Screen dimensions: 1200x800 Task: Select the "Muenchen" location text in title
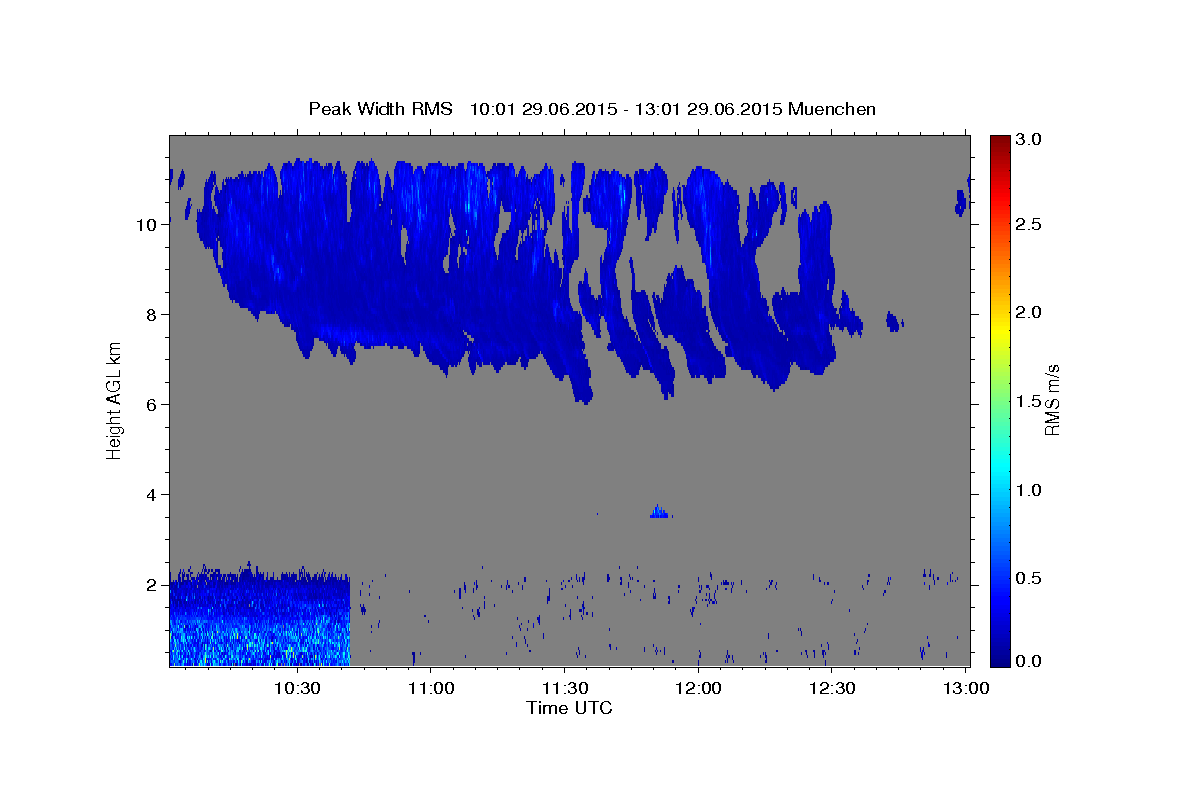pyautogui.click(x=832, y=109)
